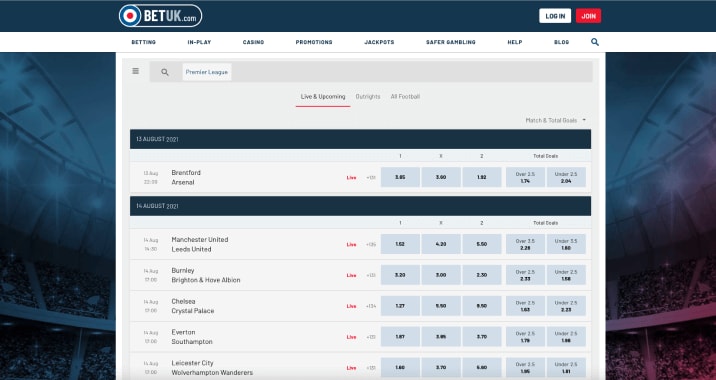Go to IN-PLAY section
This screenshot has height=380, width=716.
(x=199, y=42)
